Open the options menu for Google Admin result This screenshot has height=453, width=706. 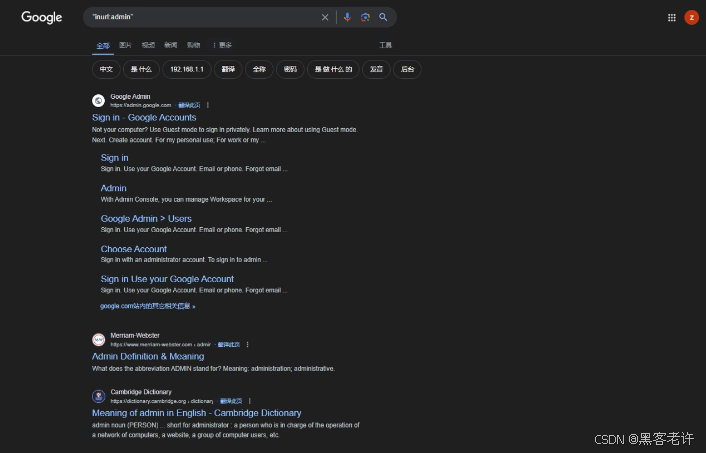point(208,105)
